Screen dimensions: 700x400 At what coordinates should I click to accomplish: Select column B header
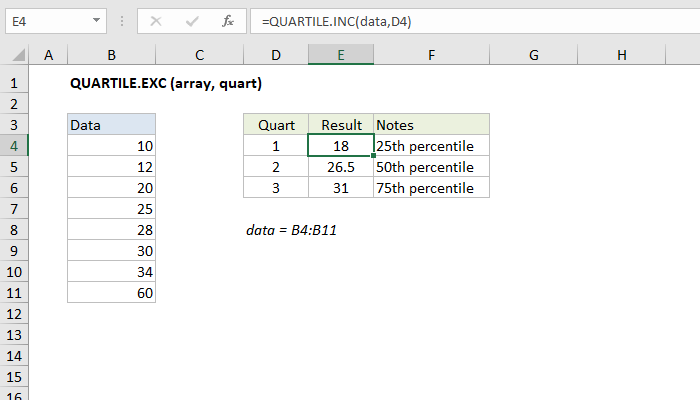tap(112, 55)
